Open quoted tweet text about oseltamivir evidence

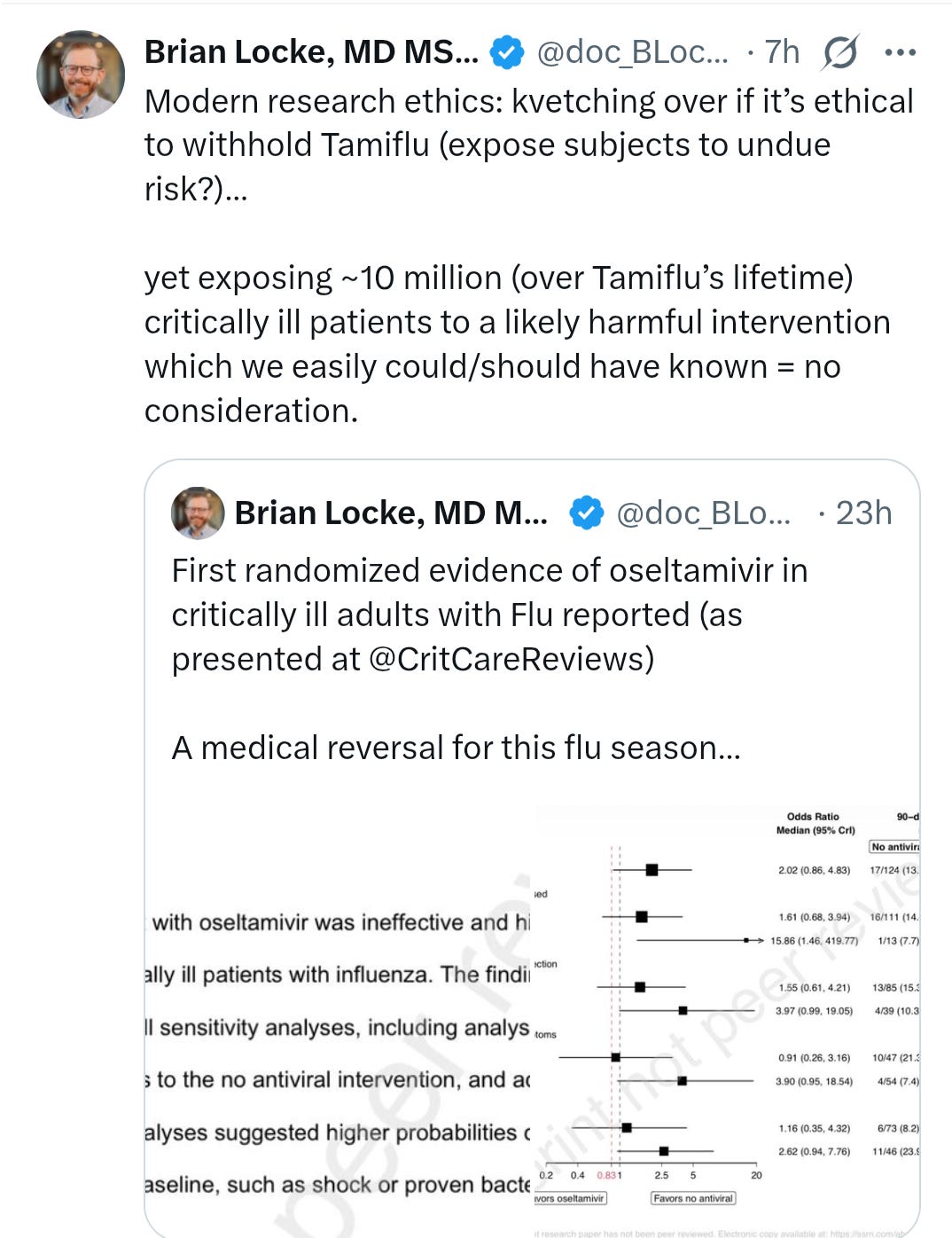coord(489,615)
